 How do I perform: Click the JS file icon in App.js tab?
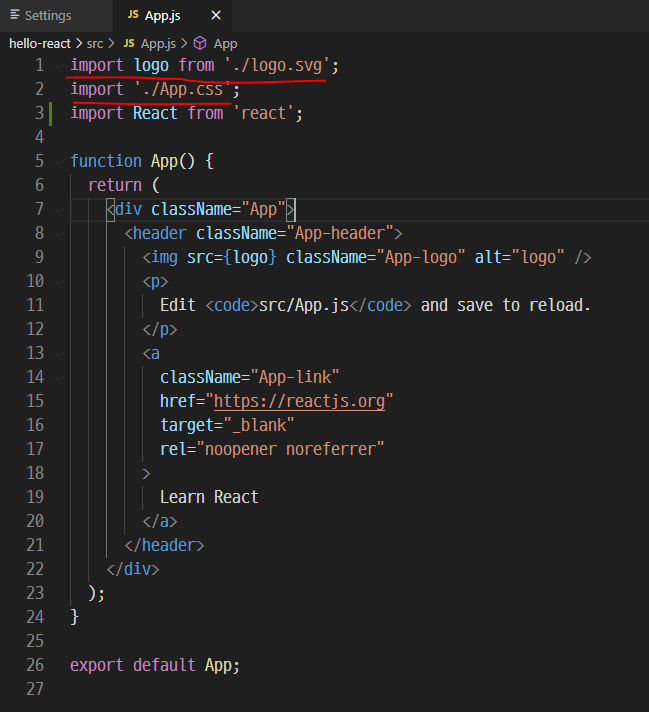[133, 15]
